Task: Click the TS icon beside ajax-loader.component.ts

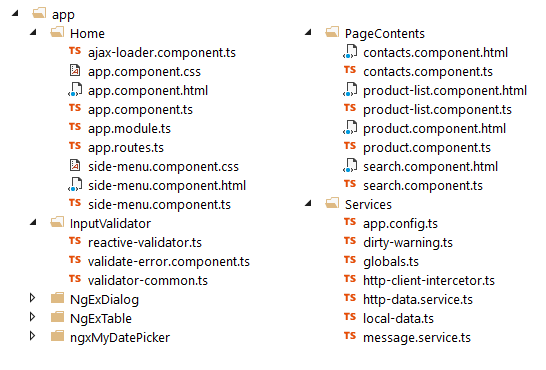Action: [x=75, y=51]
